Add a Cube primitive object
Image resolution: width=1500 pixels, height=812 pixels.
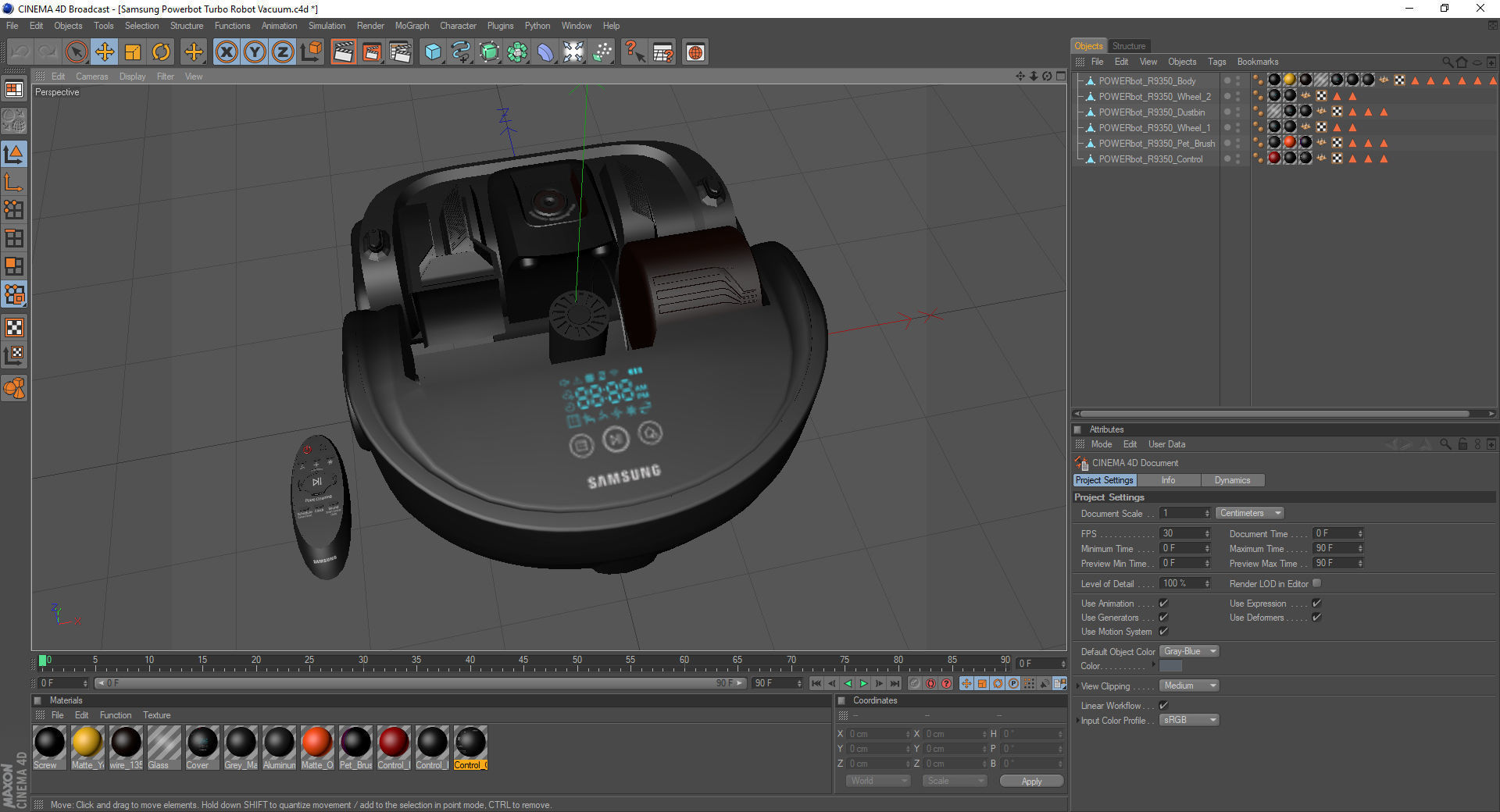[x=433, y=52]
